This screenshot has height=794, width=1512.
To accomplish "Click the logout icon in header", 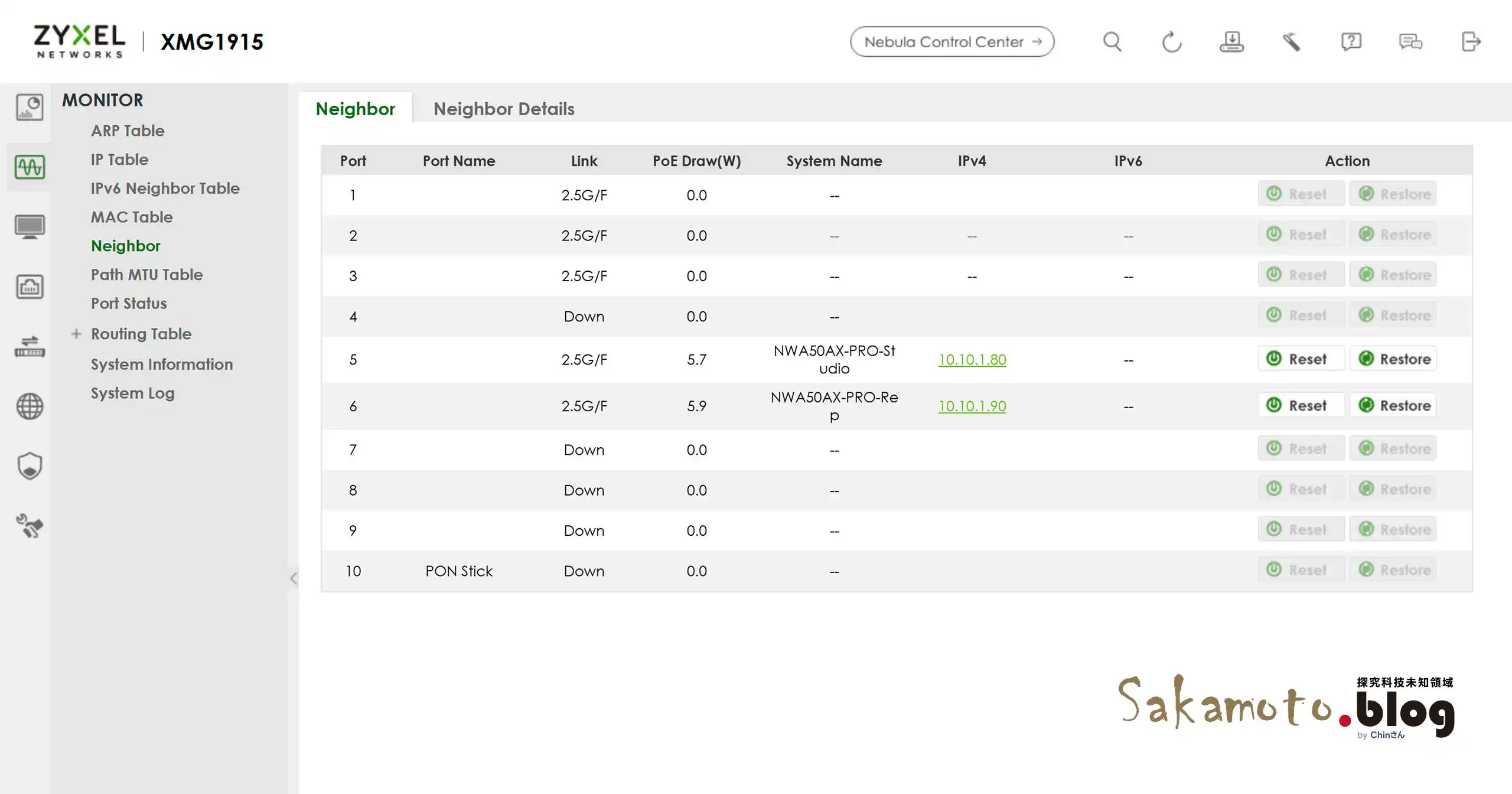I will 1471,42.
